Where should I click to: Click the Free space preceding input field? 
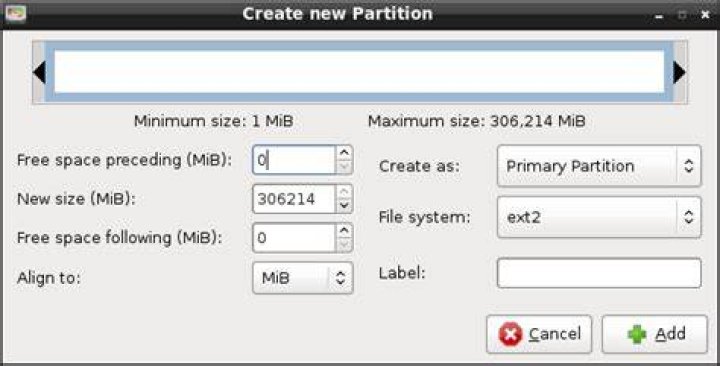(x=294, y=160)
